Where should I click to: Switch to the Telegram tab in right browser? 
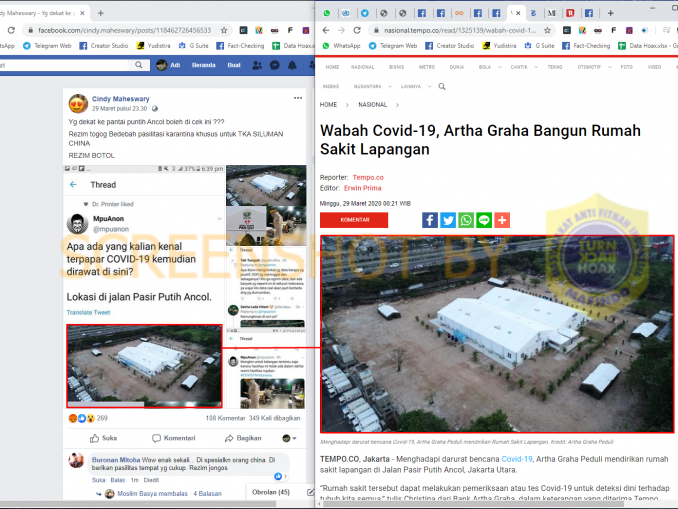[365, 13]
